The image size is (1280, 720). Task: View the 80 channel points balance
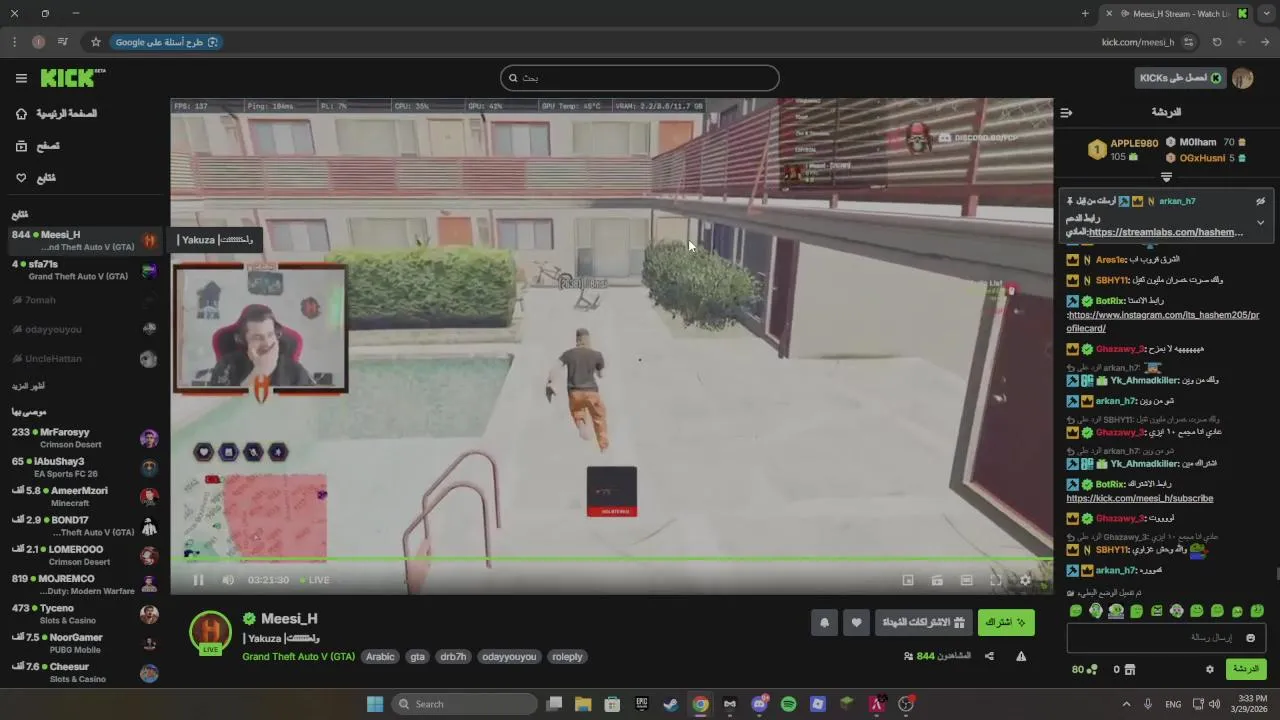pos(1084,669)
